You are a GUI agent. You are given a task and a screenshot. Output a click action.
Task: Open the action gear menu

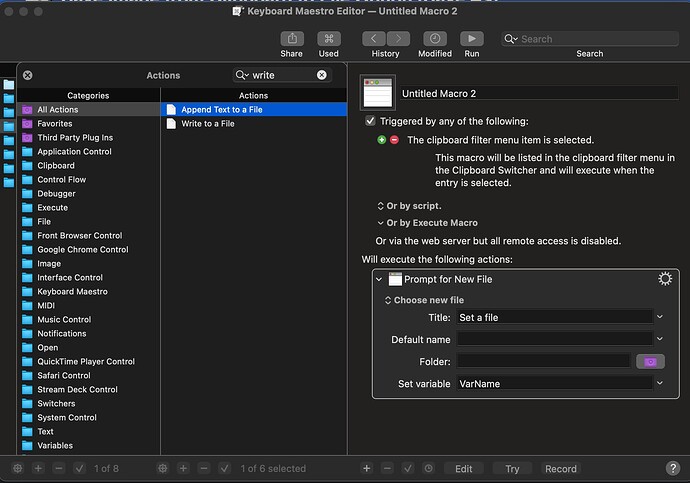(665, 279)
